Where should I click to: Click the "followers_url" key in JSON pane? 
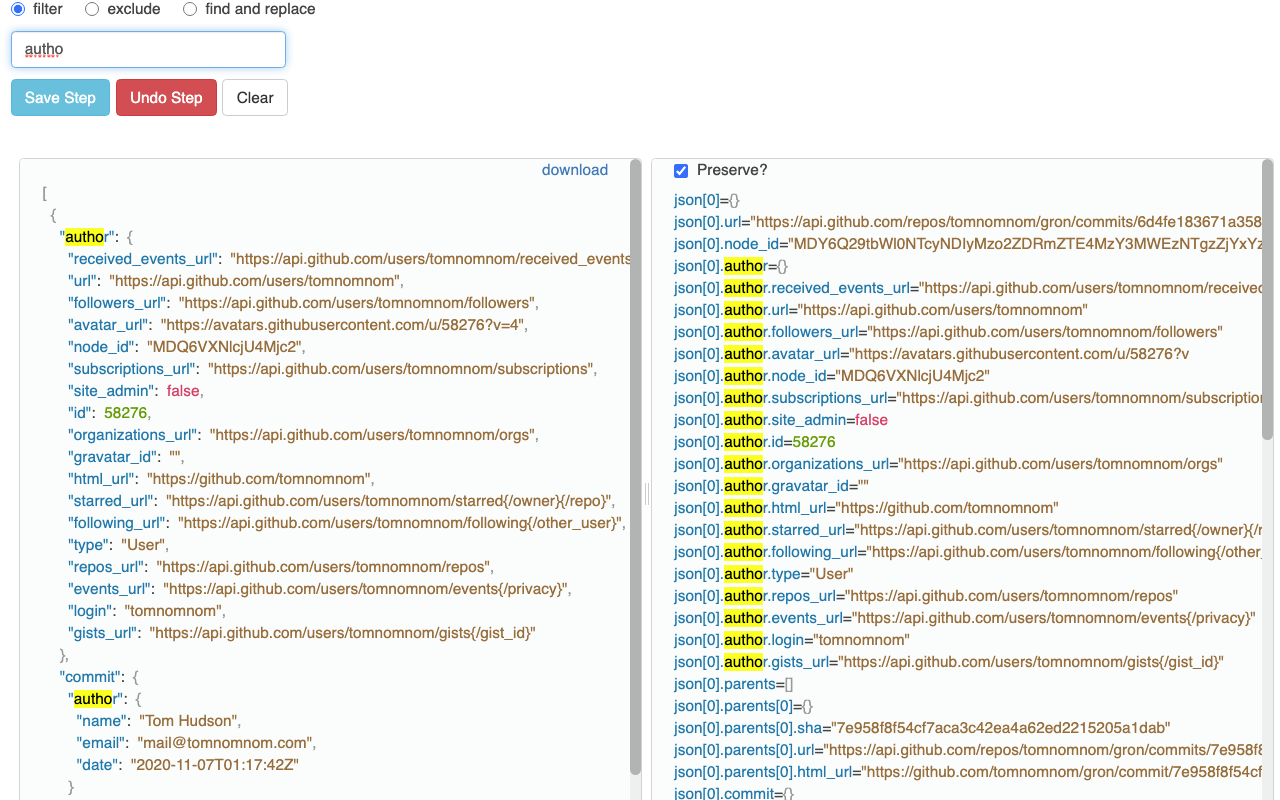(x=119, y=303)
